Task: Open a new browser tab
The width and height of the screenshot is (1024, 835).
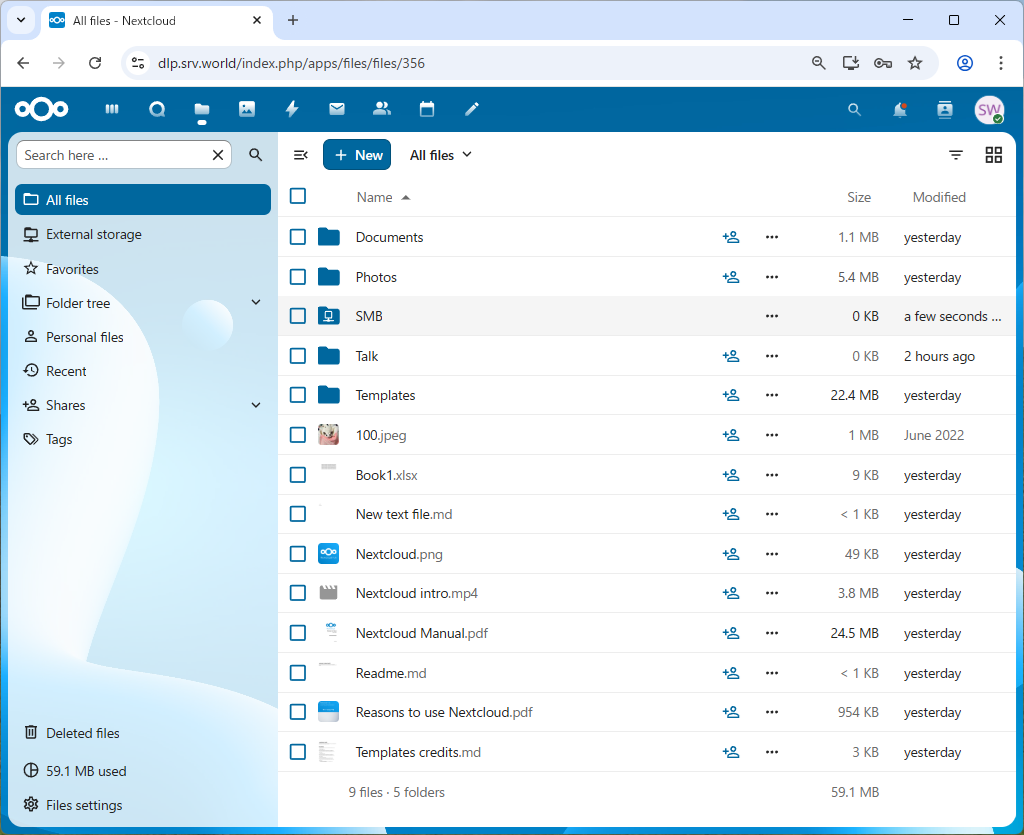Action: click(x=293, y=20)
